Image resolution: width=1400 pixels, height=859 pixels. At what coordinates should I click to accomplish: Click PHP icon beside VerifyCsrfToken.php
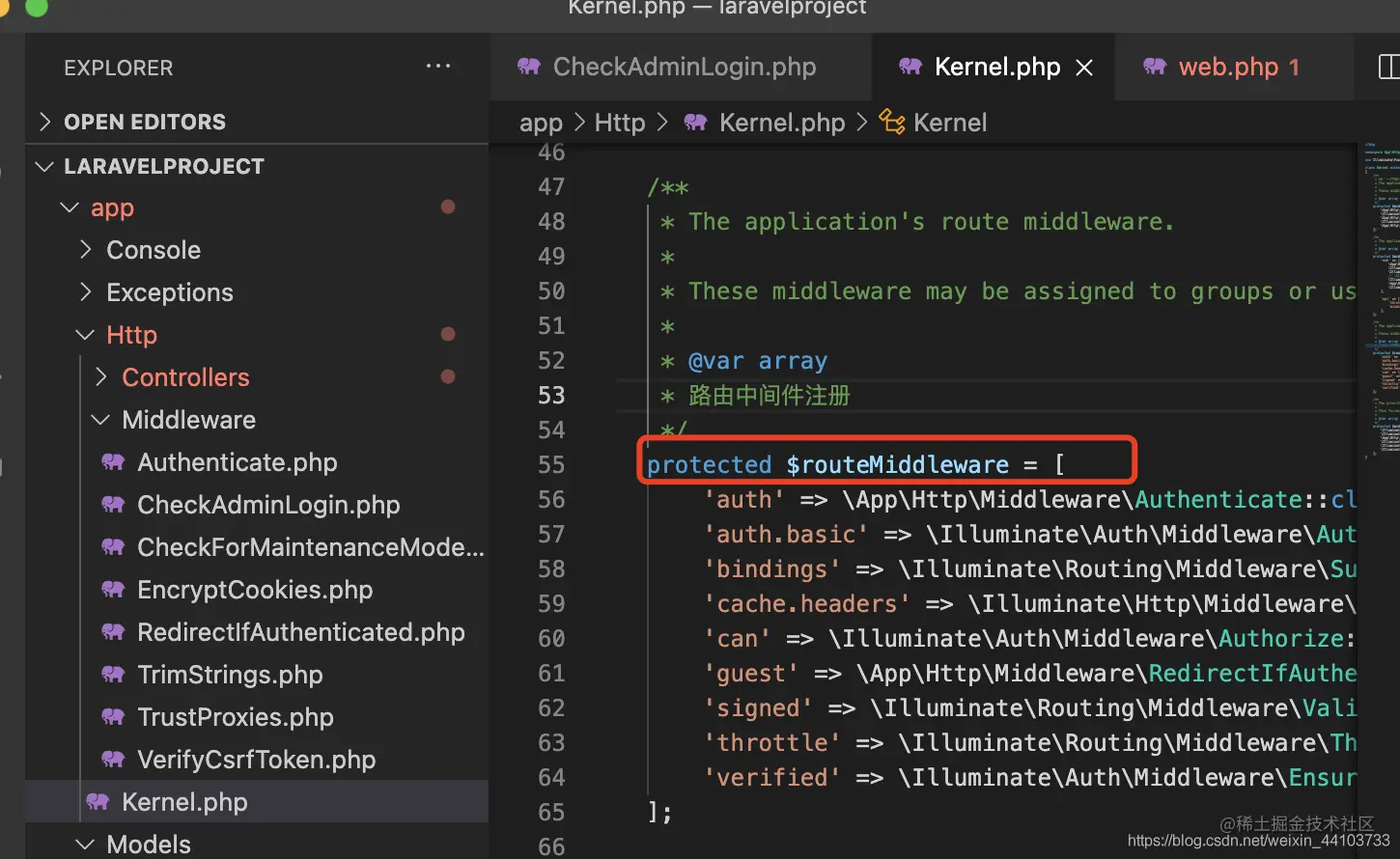tap(113, 760)
